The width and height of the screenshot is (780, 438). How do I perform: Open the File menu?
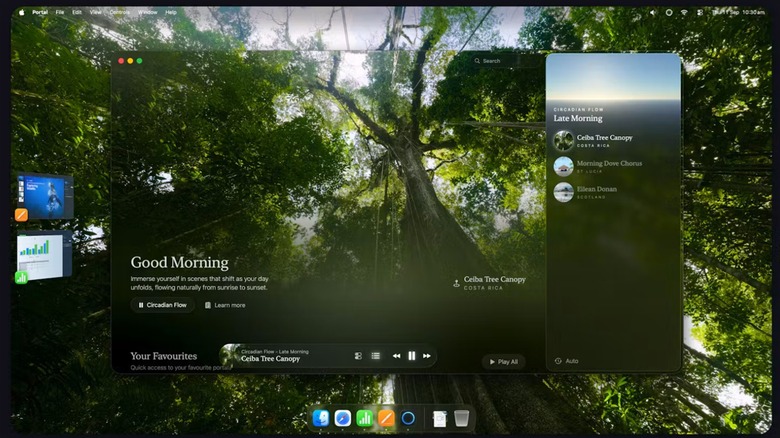[60, 12]
